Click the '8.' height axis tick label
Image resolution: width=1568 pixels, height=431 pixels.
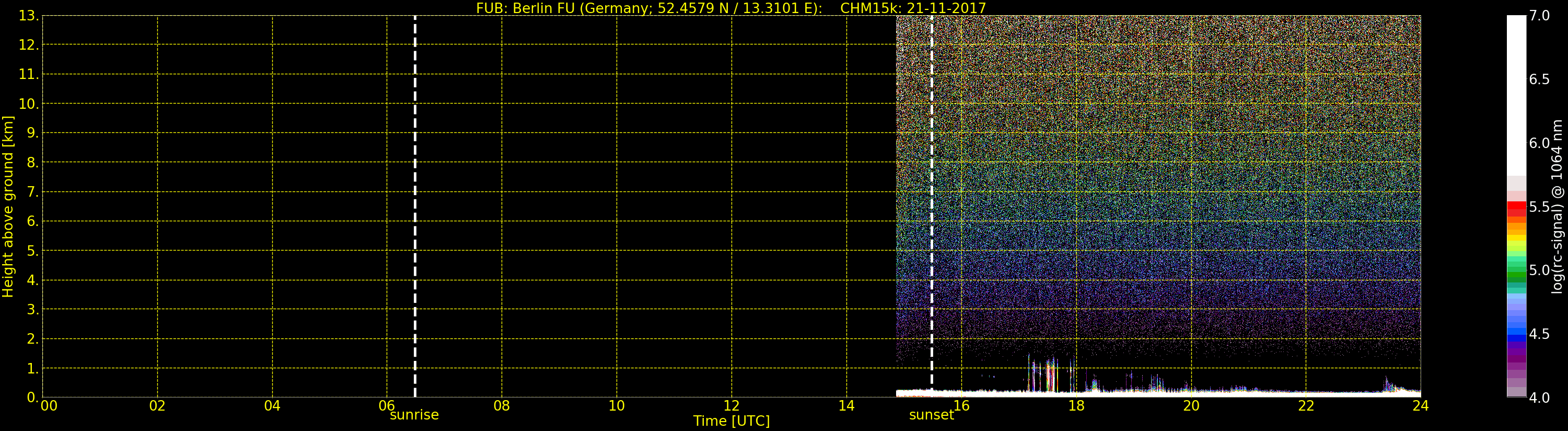[32, 163]
